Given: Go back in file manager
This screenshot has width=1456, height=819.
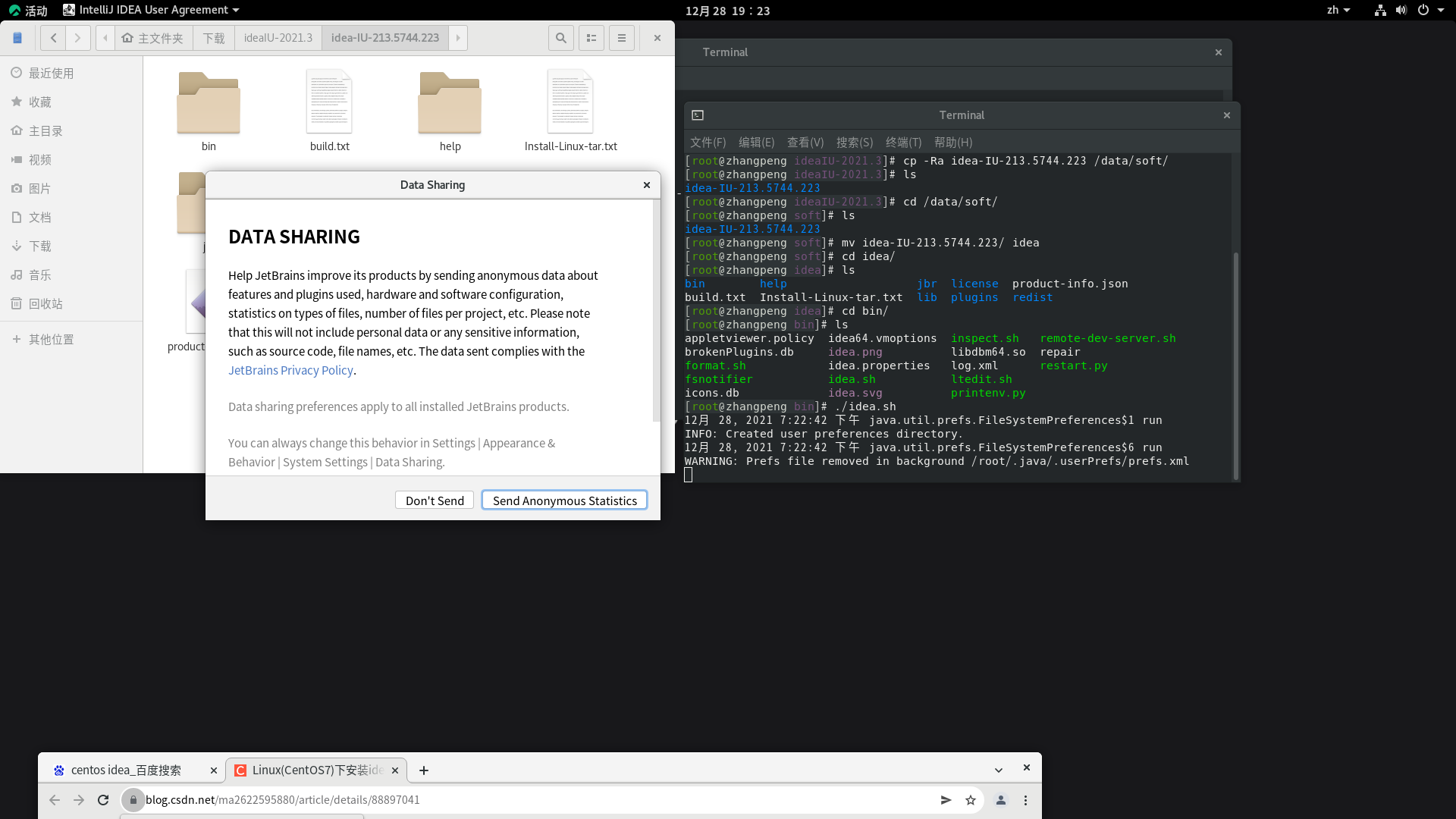Looking at the screenshot, I should pyautogui.click(x=53, y=38).
